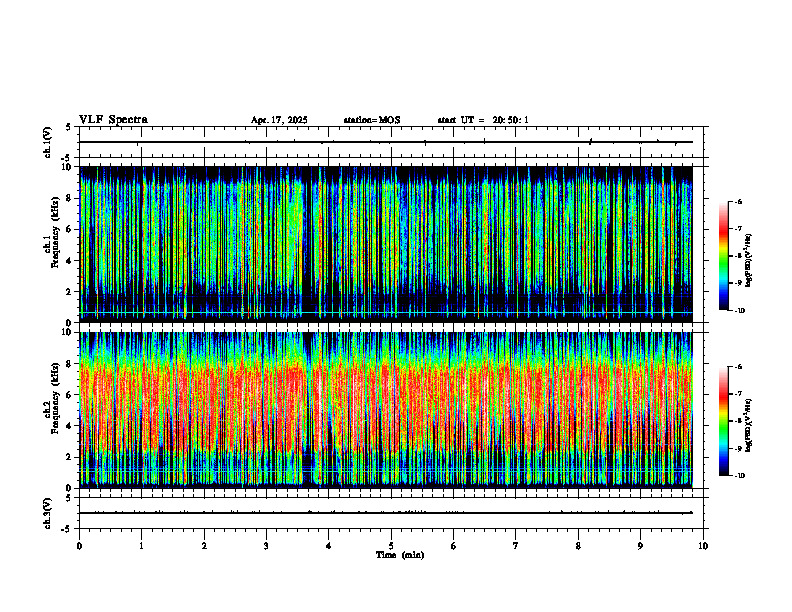Screen dimensions: 792x612
Task: Click the "9" tick on Time axis
Action: click(640, 546)
